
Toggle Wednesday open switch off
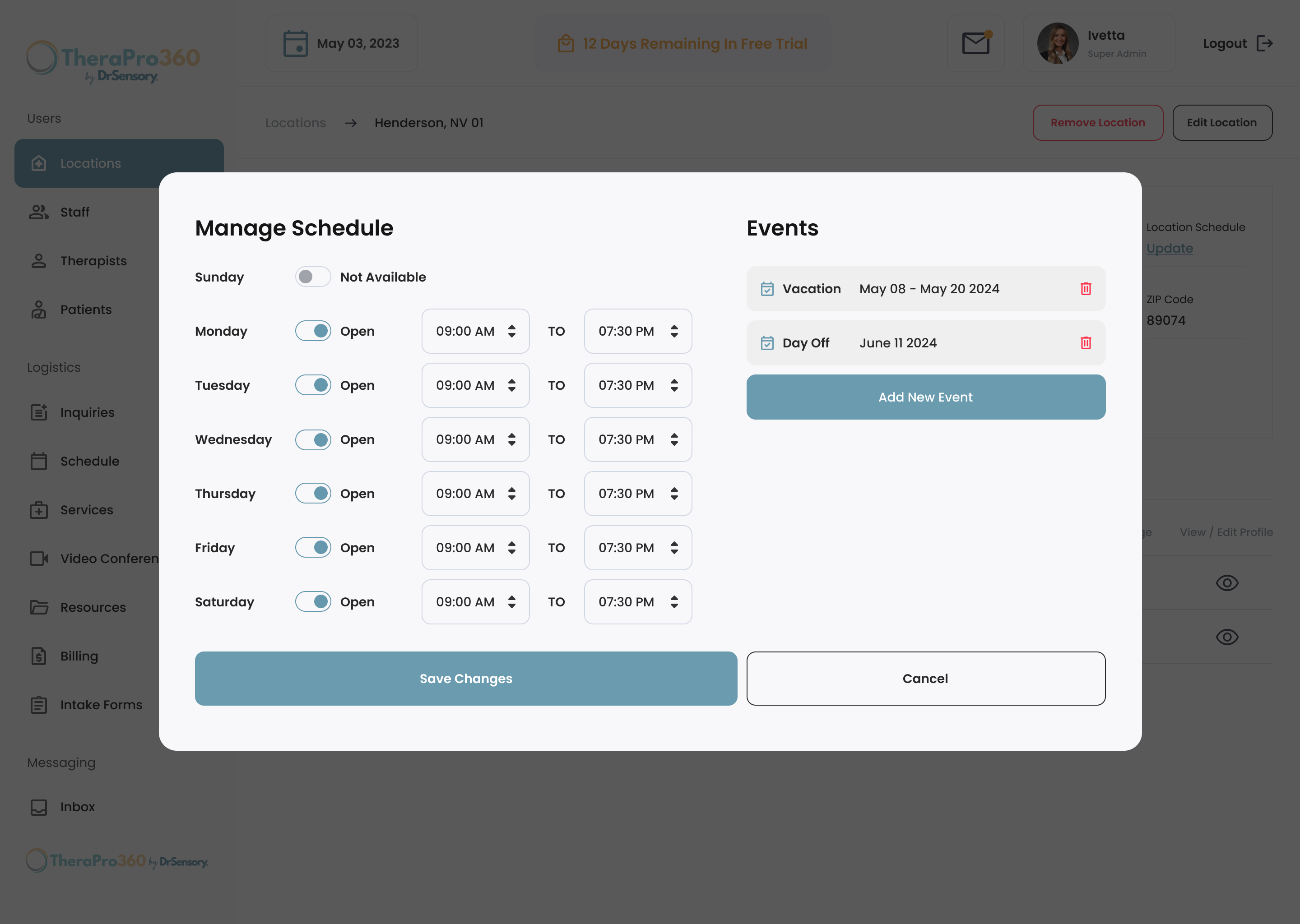[313, 439]
